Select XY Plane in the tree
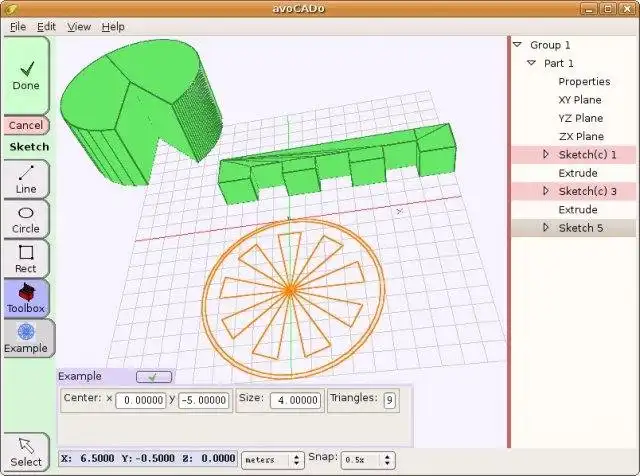Screen dimensions: 640x476 click(x=580, y=100)
